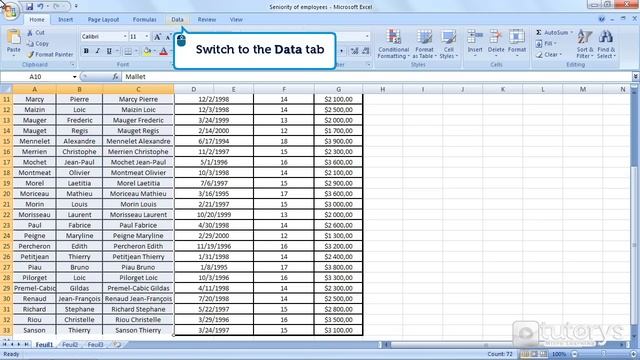This screenshot has height=360, width=640.
Task: Open Find & Select menu
Action: [x=606, y=44]
